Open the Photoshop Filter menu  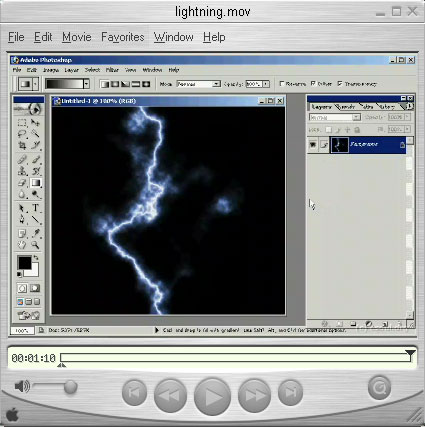point(112,70)
